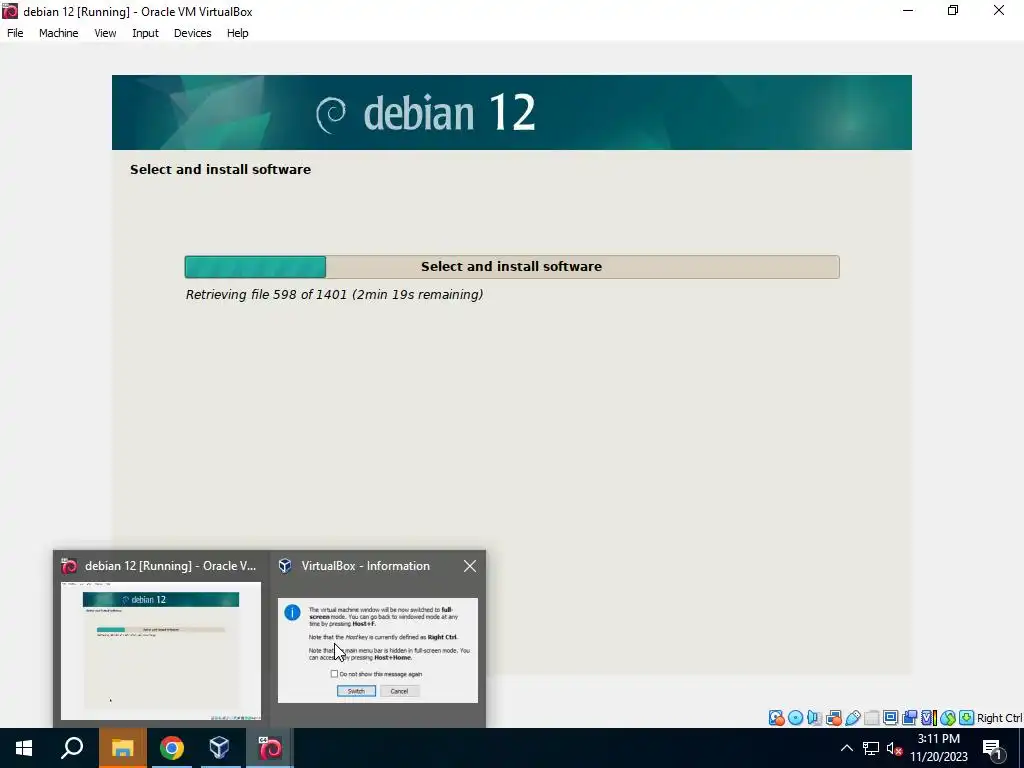Click the Windows Start button
The image size is (1024, 768).
pyautogui.click(x=24, y=748)
